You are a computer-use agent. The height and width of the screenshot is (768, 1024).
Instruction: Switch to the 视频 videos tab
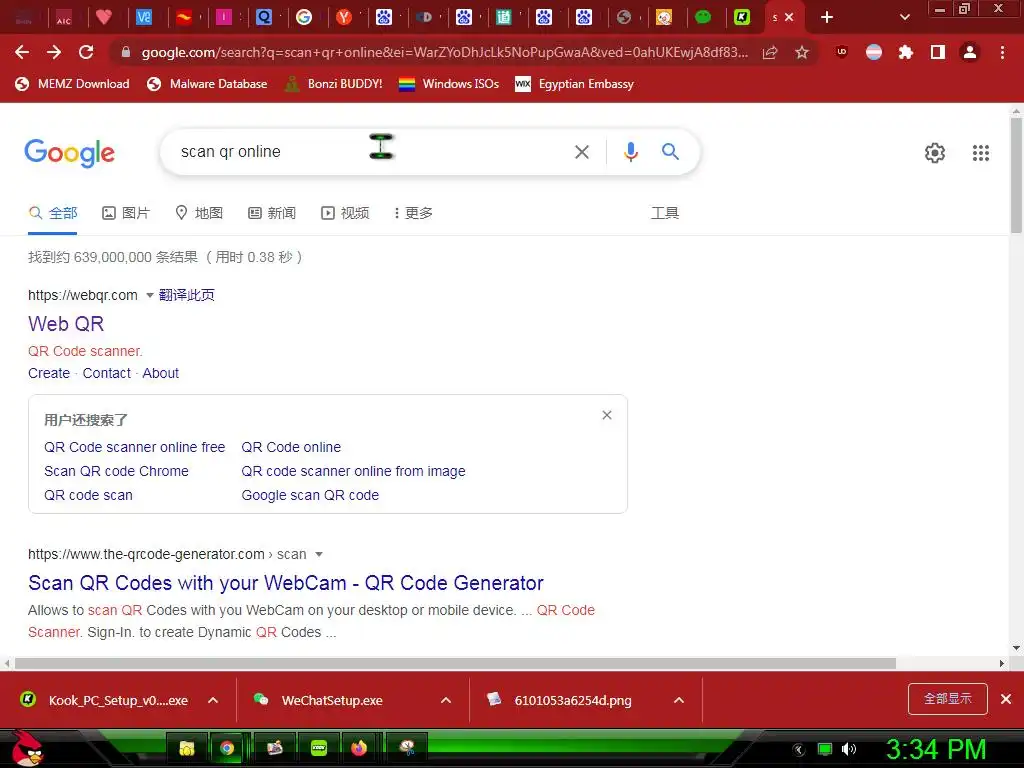point(345,213)
